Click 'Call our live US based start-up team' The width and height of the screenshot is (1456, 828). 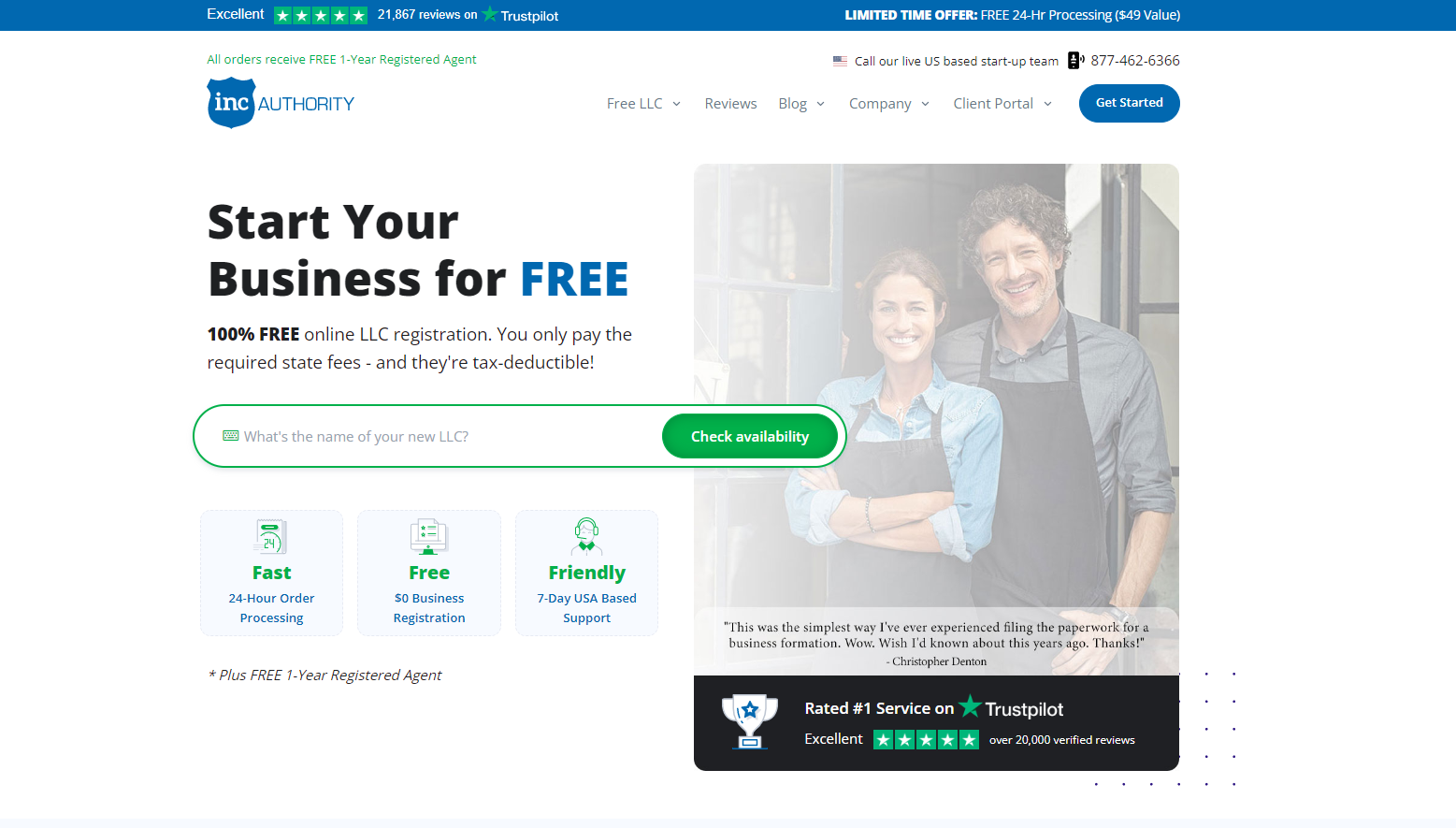pyautogui.click(x=957, y=61)
